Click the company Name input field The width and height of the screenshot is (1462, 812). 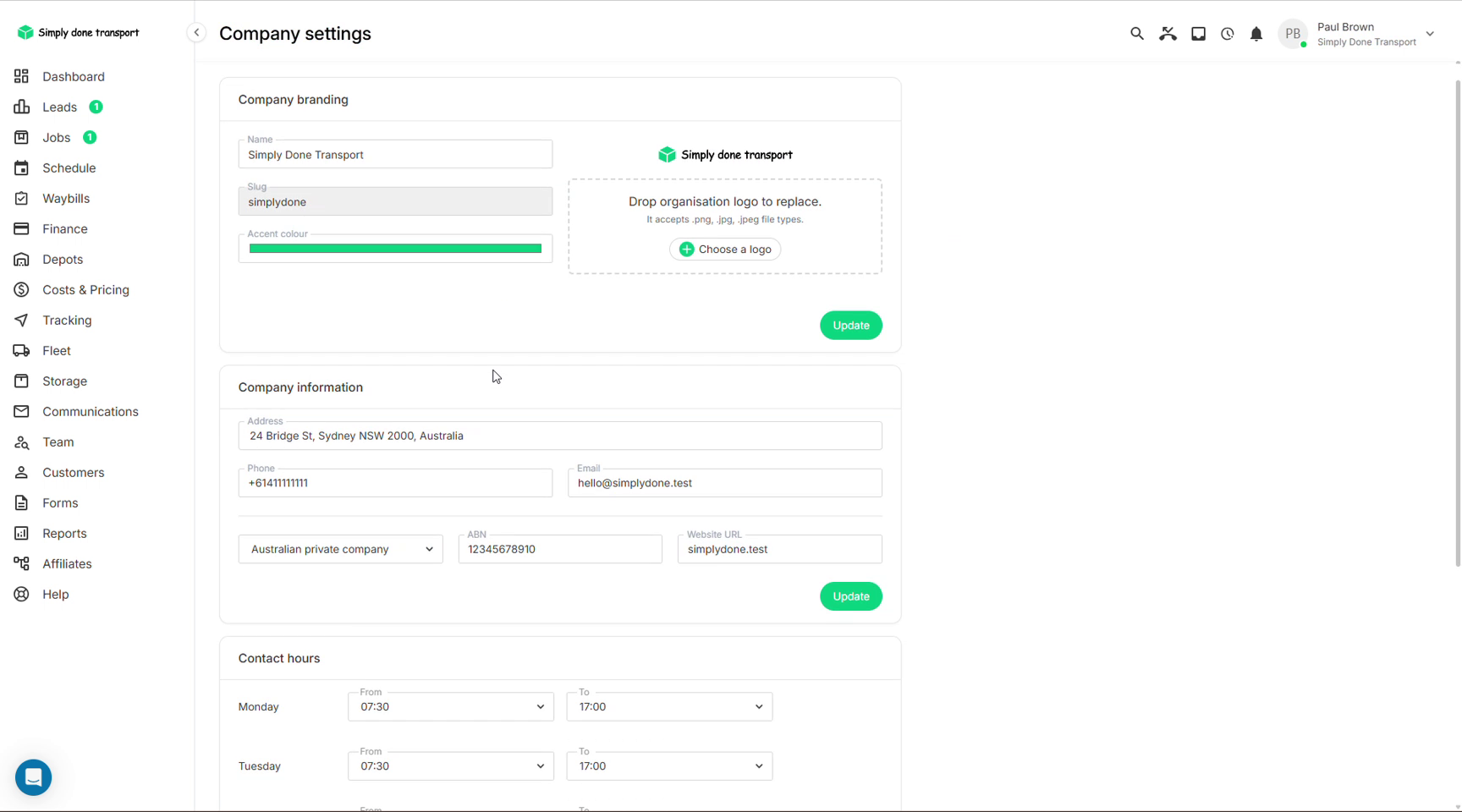point(395,155)
